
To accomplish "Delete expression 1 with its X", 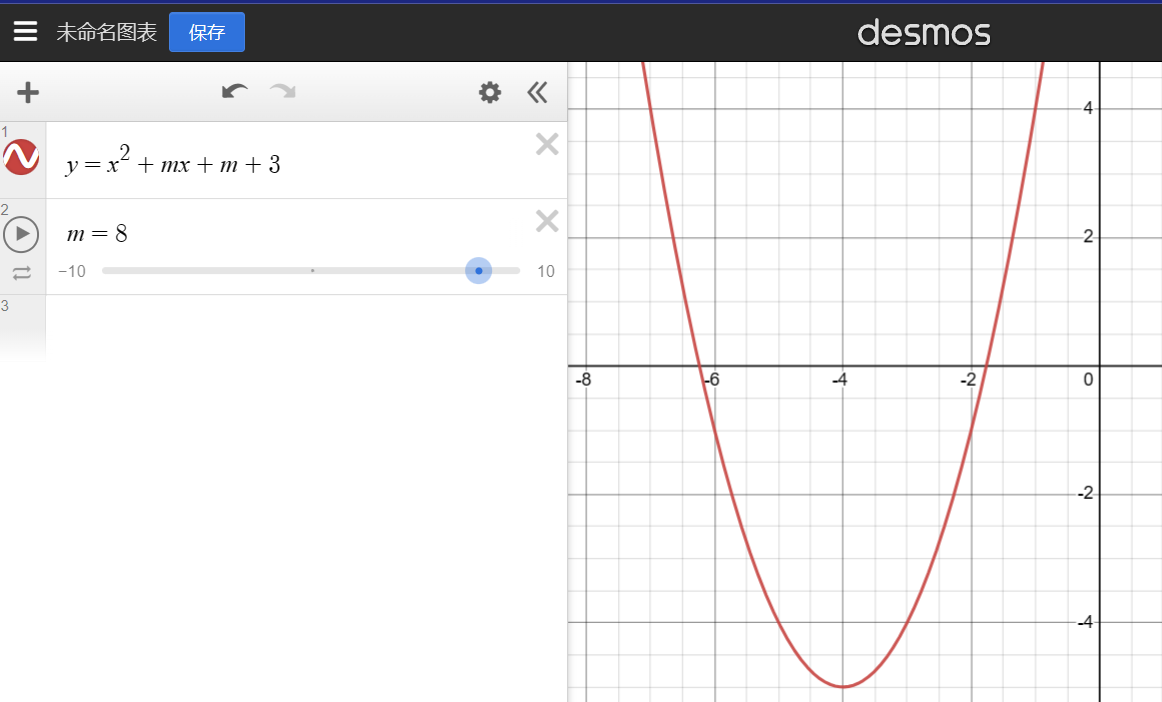I will pyautogui.click(x=547, y=144).
